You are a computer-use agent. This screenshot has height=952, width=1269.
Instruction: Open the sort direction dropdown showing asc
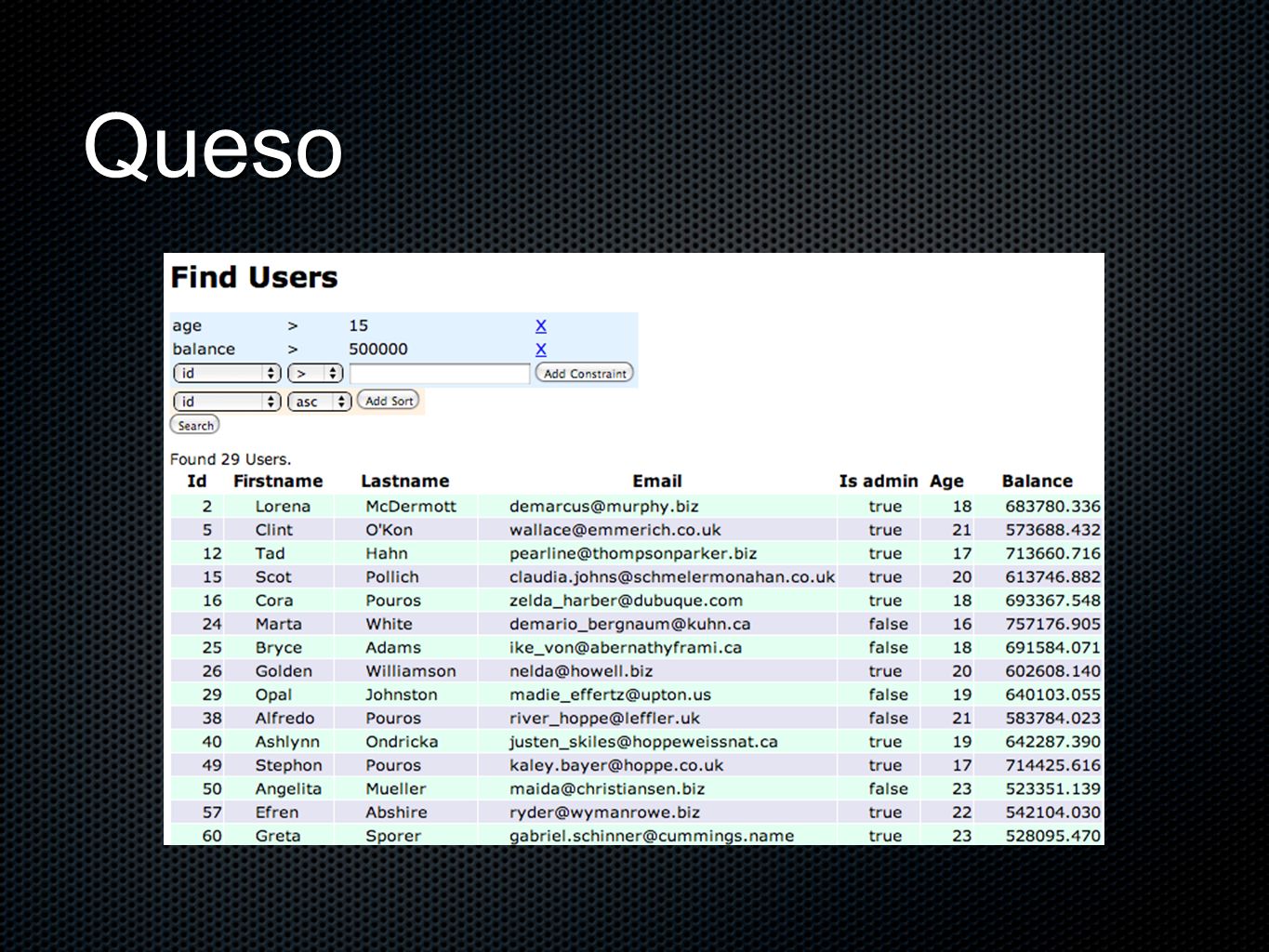click(x=320, y=402)
